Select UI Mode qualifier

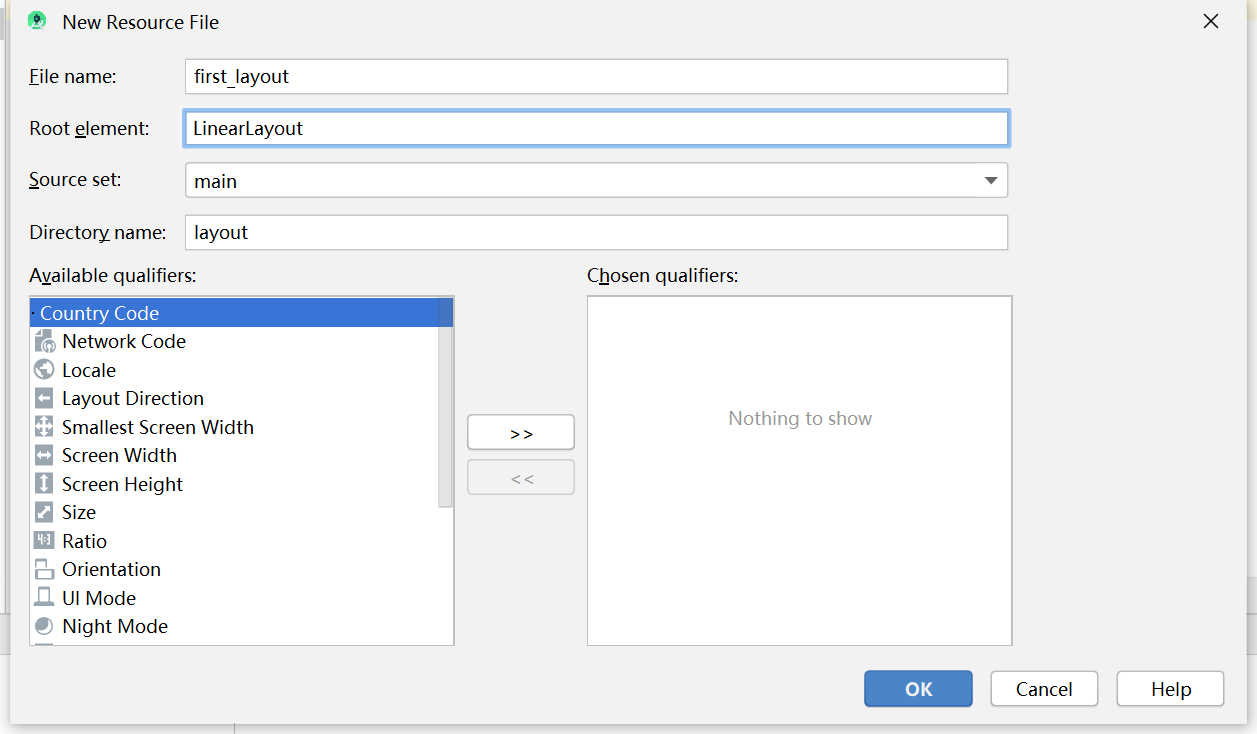(234, 598)
